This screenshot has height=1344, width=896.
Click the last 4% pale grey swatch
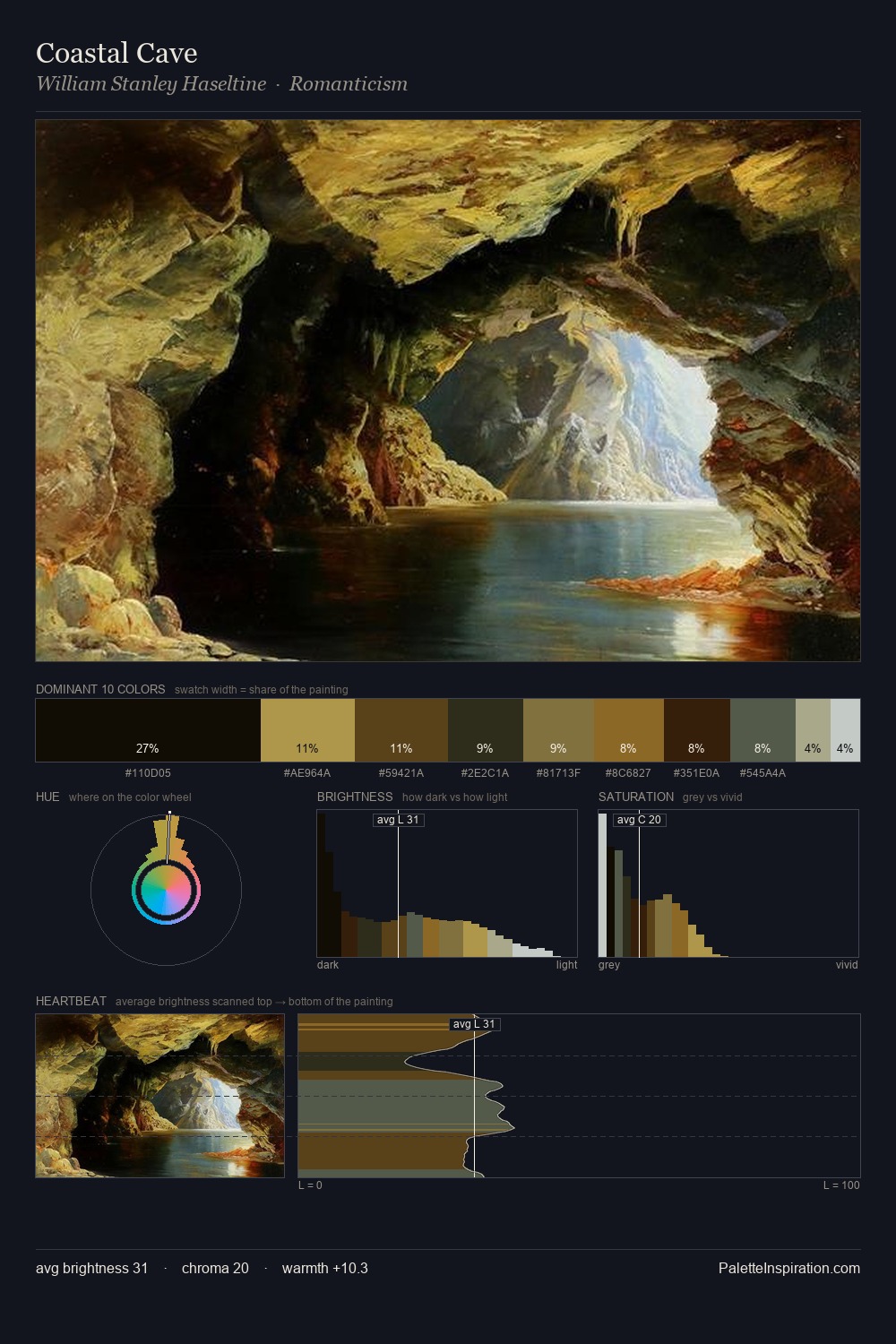pos(845,730)
